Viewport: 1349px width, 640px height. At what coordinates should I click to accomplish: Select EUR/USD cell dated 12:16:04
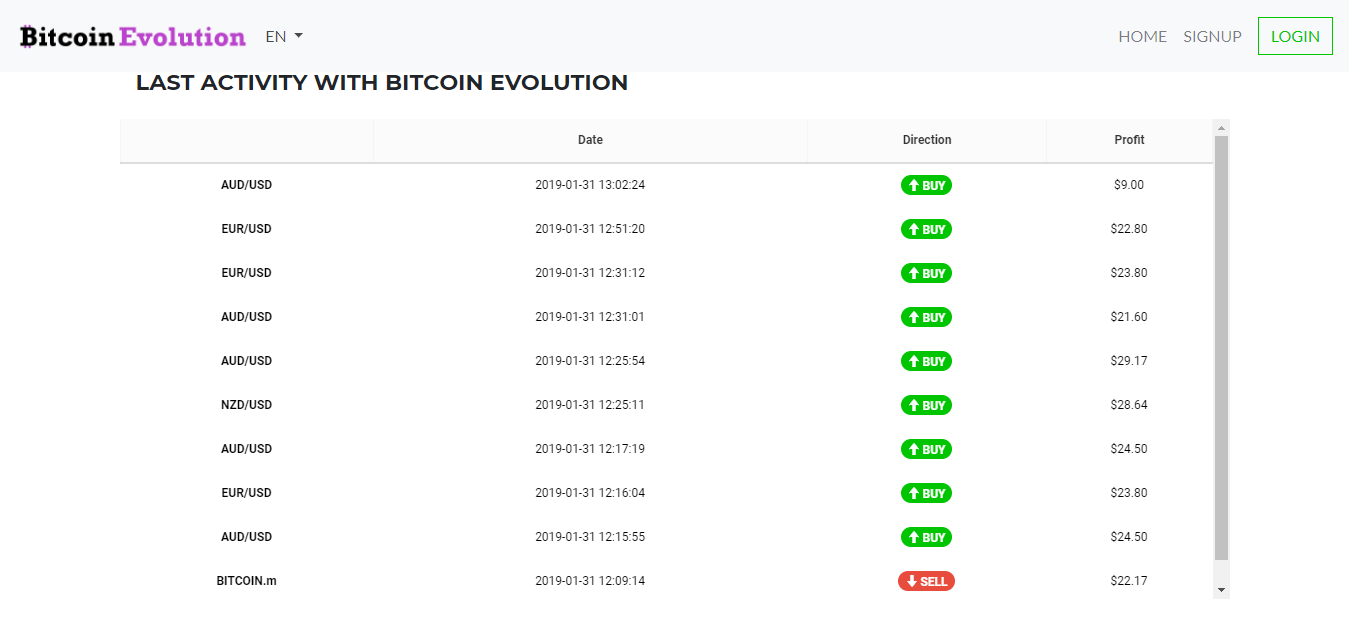point(247,493)
